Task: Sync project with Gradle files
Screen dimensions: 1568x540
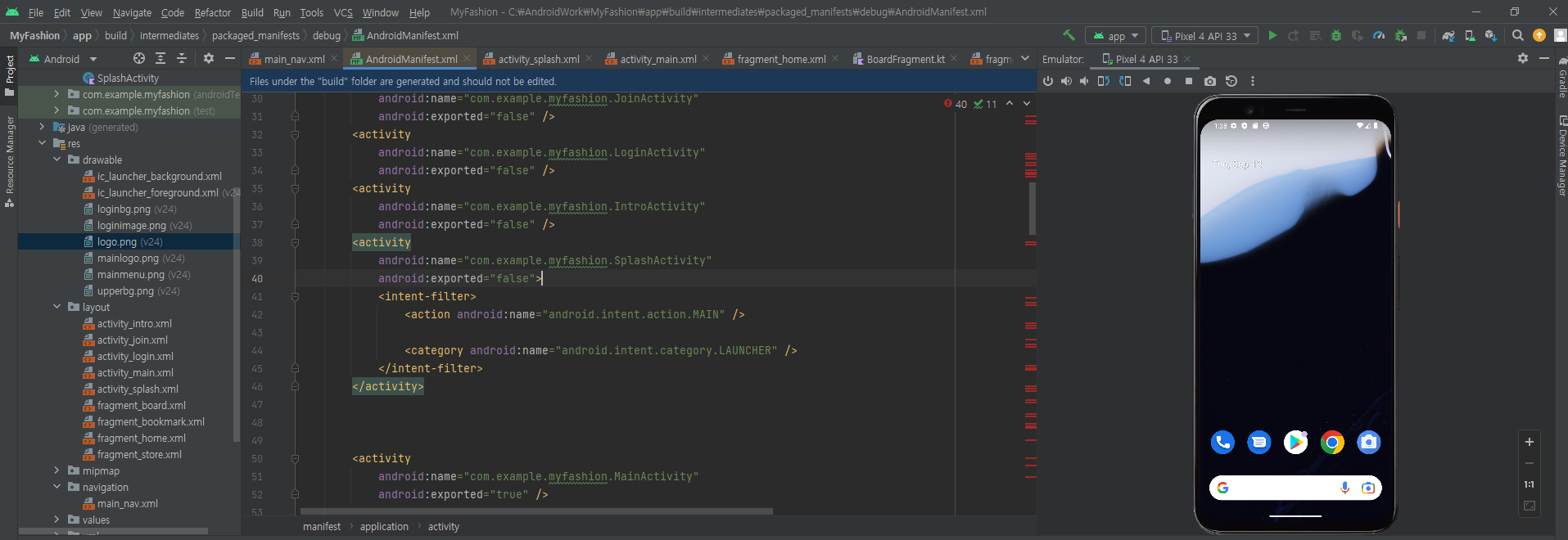Action: point(1448,35)
